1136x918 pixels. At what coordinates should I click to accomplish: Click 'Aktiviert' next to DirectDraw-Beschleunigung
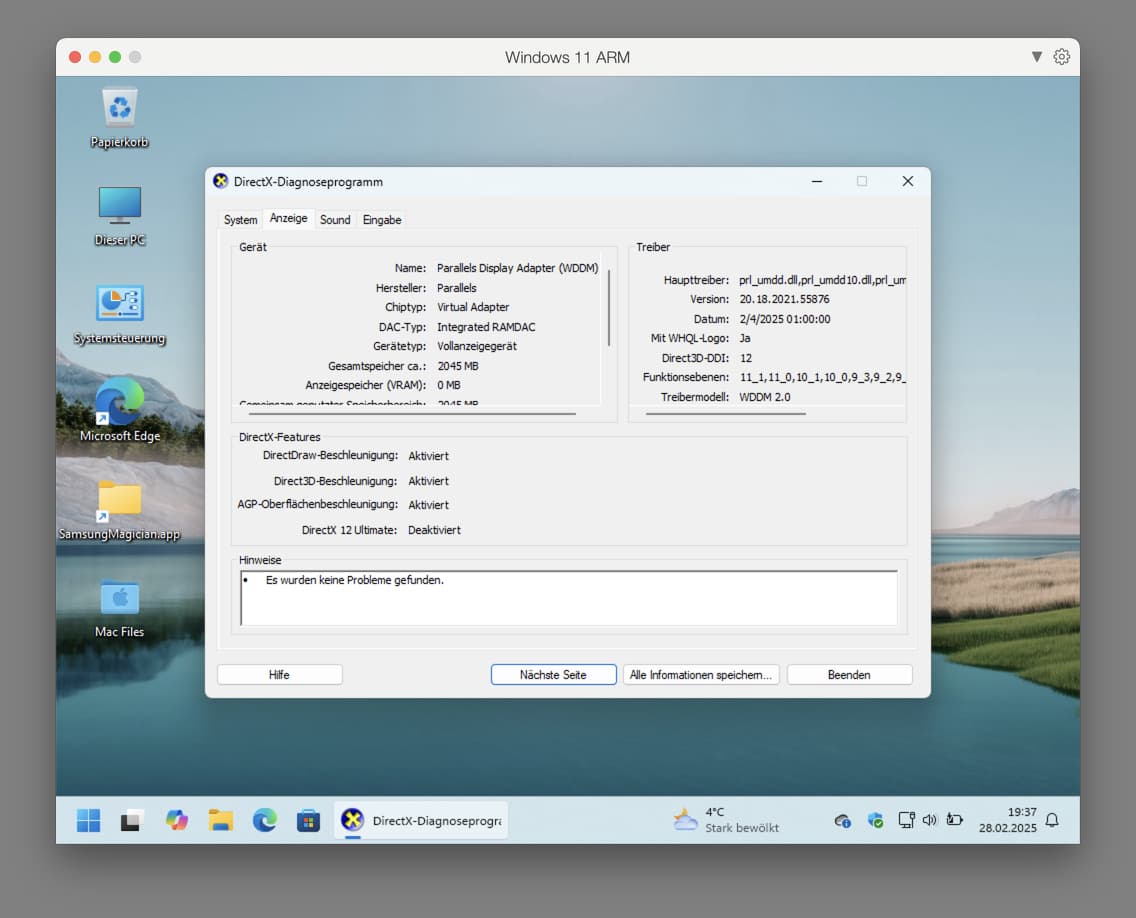pos(428,456)
